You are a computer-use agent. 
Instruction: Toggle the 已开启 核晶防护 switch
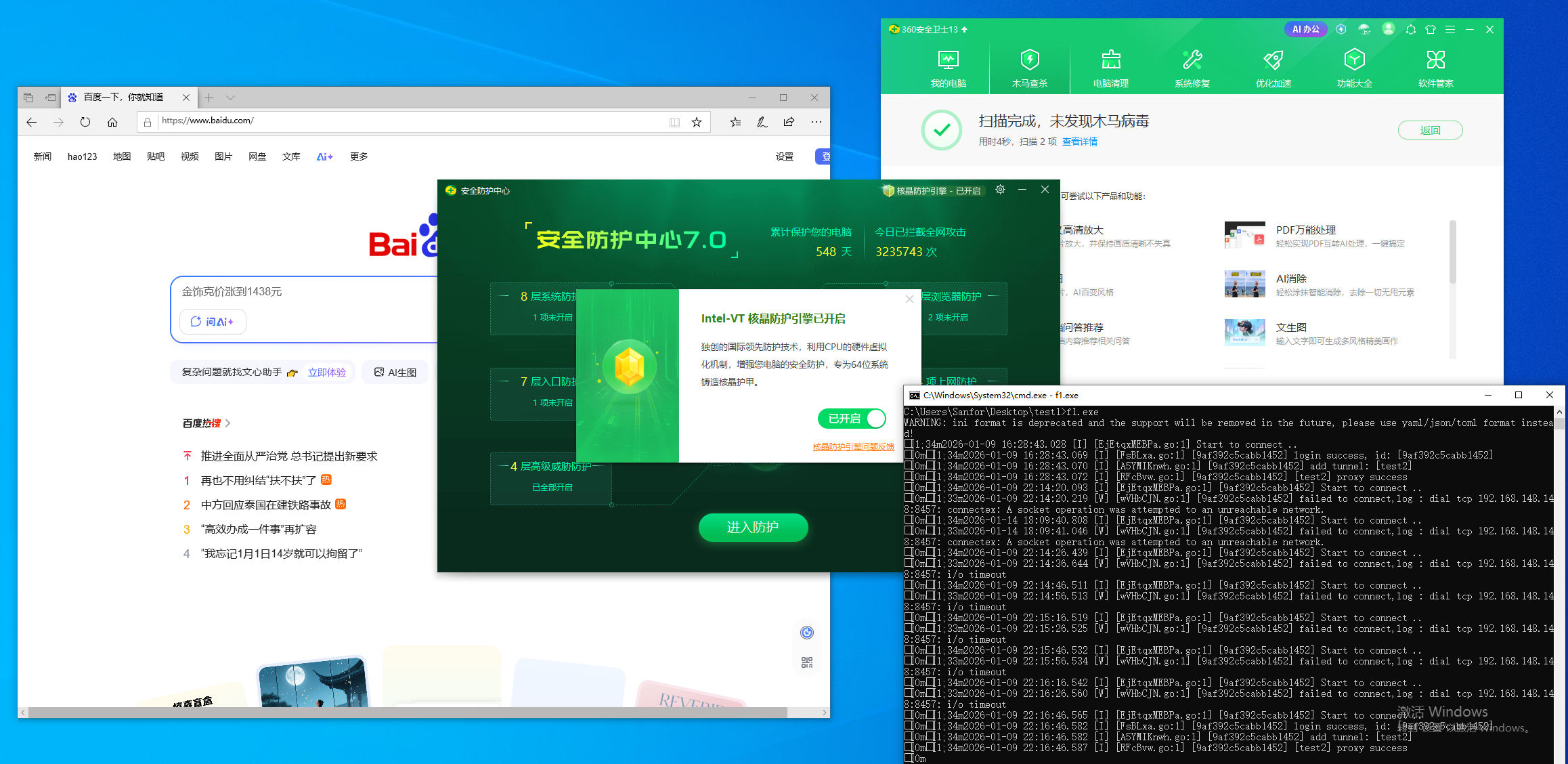click(852, 419)
